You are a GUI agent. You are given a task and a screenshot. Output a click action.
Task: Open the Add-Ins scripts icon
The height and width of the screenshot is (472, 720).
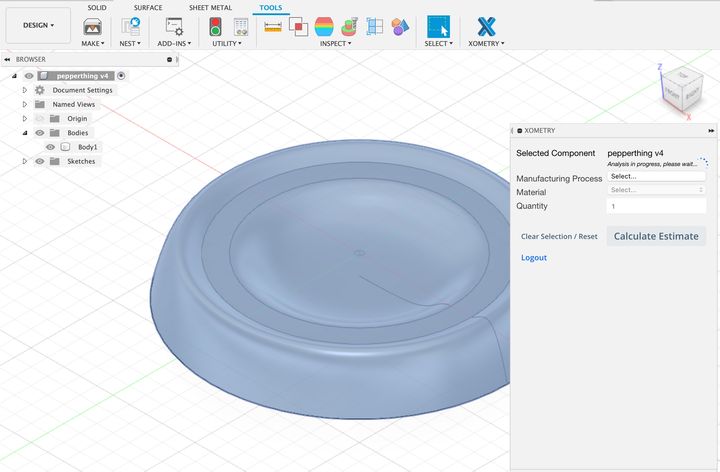tap(174, 27)
